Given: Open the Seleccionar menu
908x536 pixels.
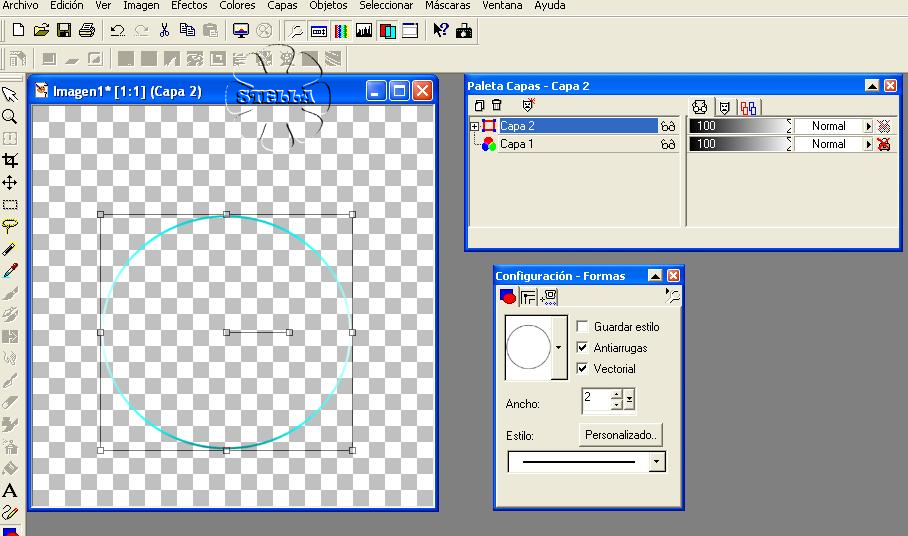Looking at the screenshot, I should pos(386,6).
